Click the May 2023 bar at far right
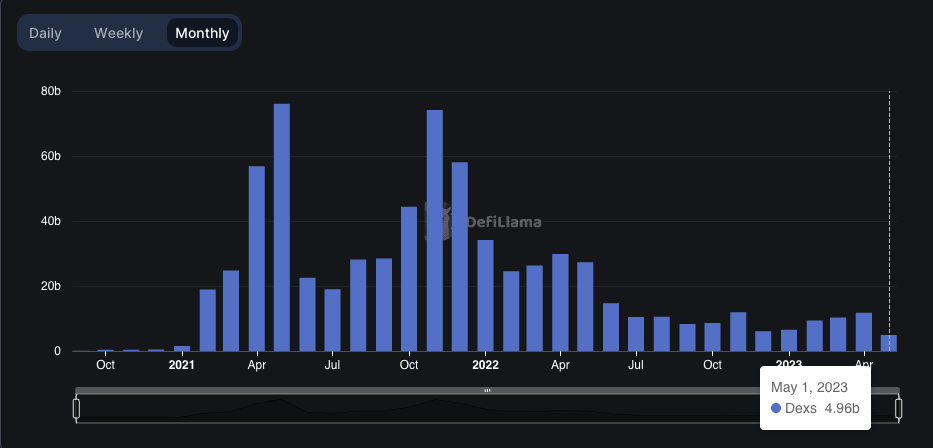933x448 pixels. point(889,343)
